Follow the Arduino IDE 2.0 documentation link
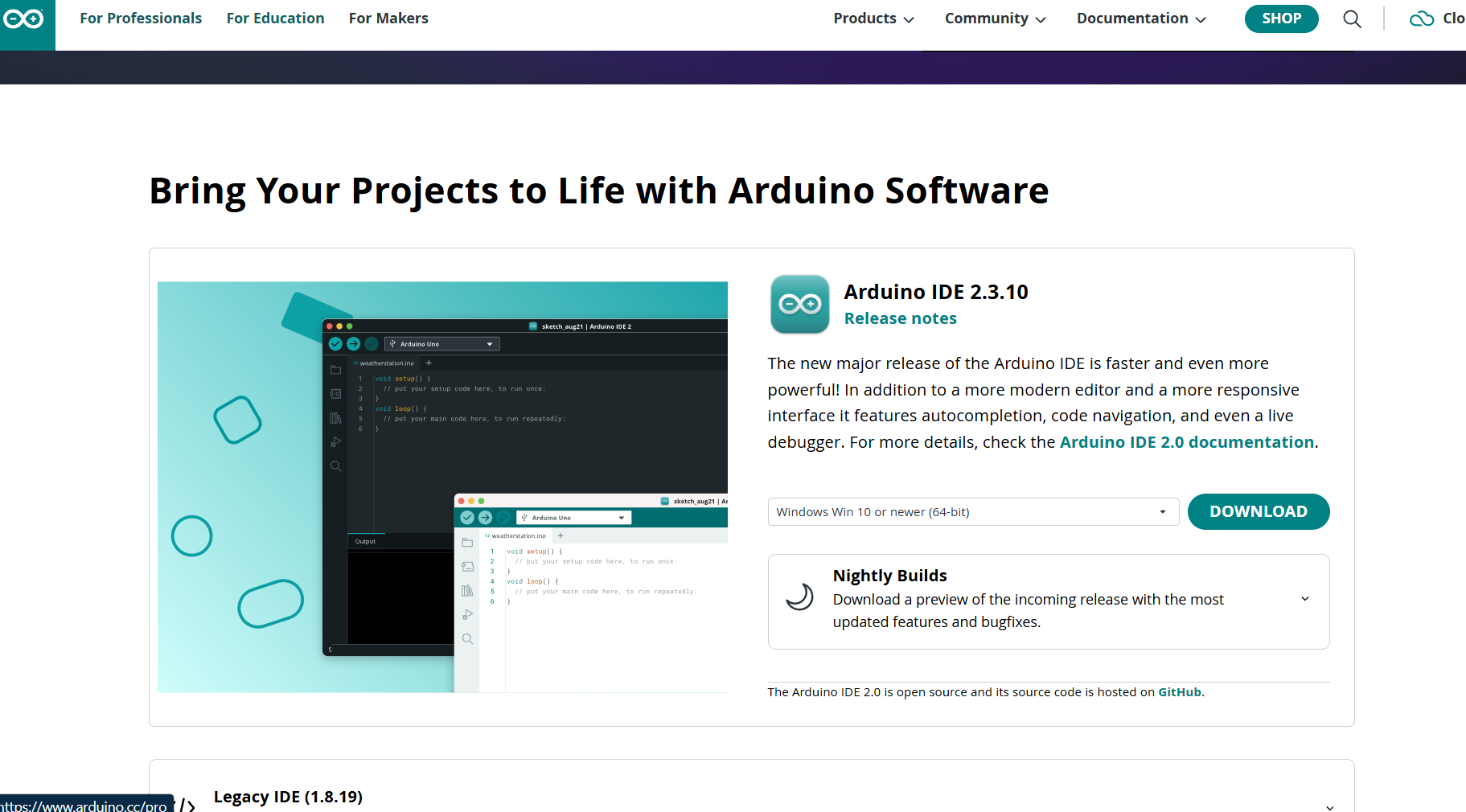This screenshot has width=1466, height=812. 1186,442
